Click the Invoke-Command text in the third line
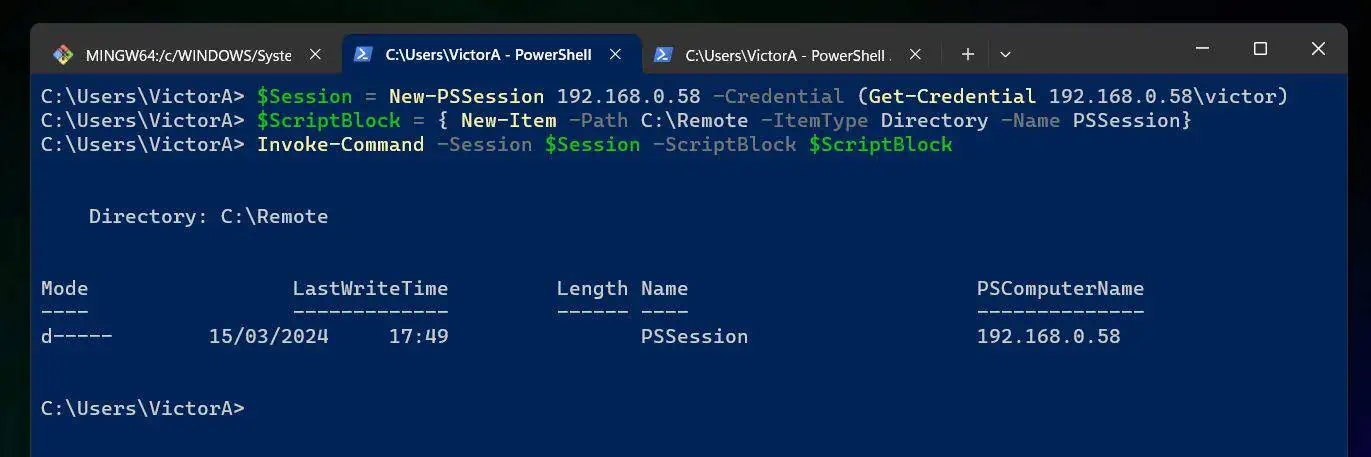This screenshot has height=457, width=1371. coord(340,144)
